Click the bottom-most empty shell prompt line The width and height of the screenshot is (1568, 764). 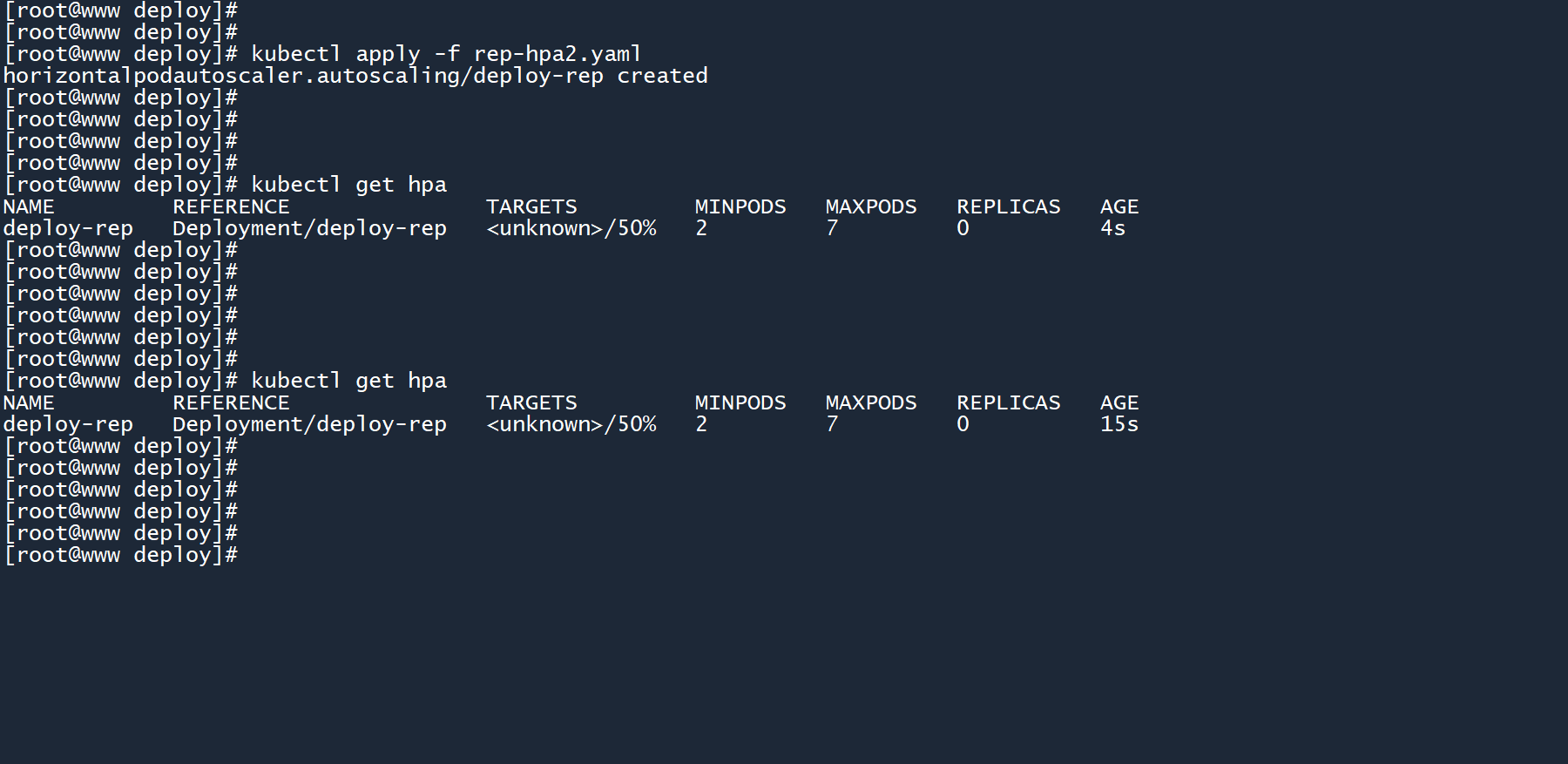coord(120,555)
